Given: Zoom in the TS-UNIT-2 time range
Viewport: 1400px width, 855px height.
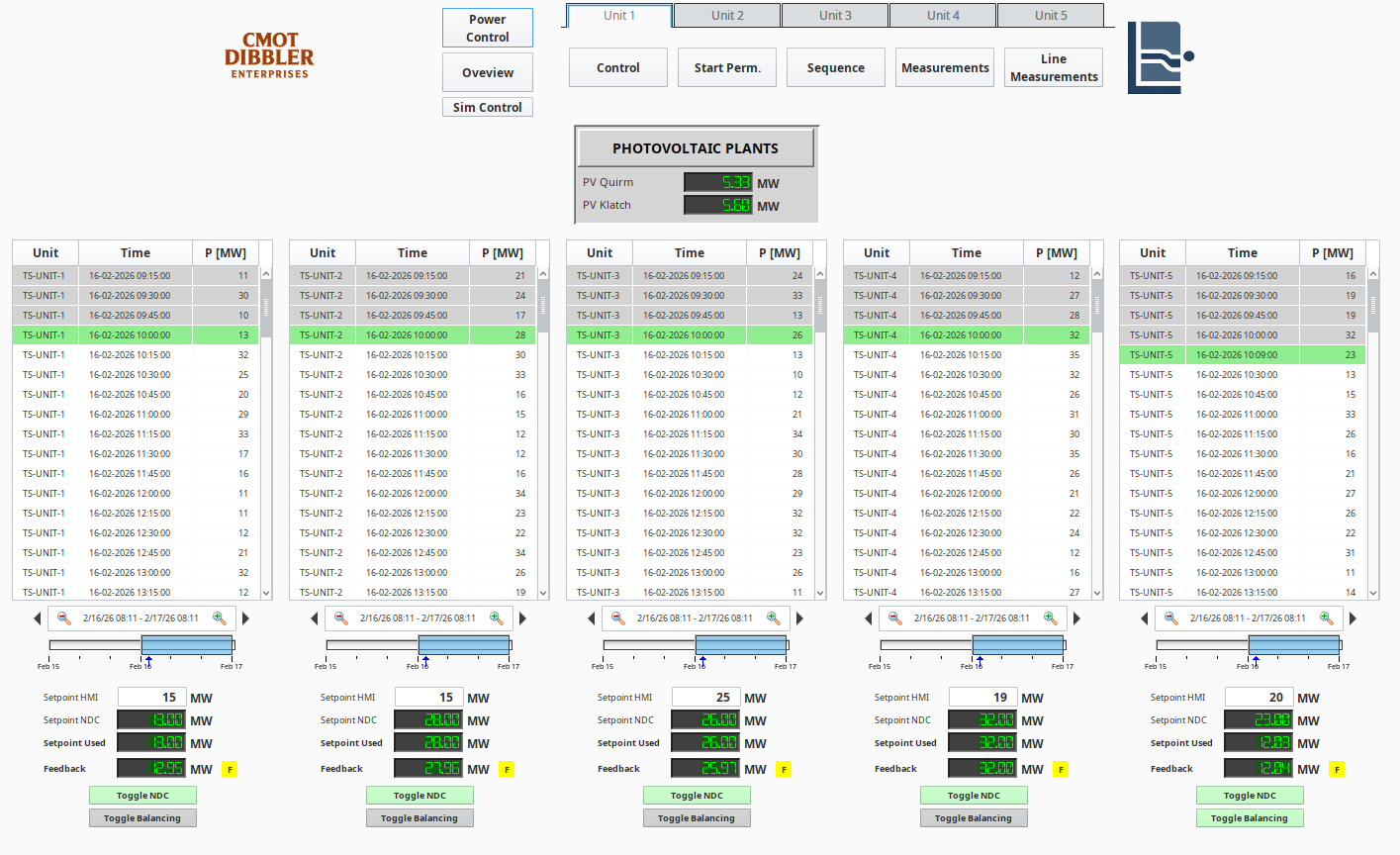Looking at the screenshot, I should pos(497,618).
